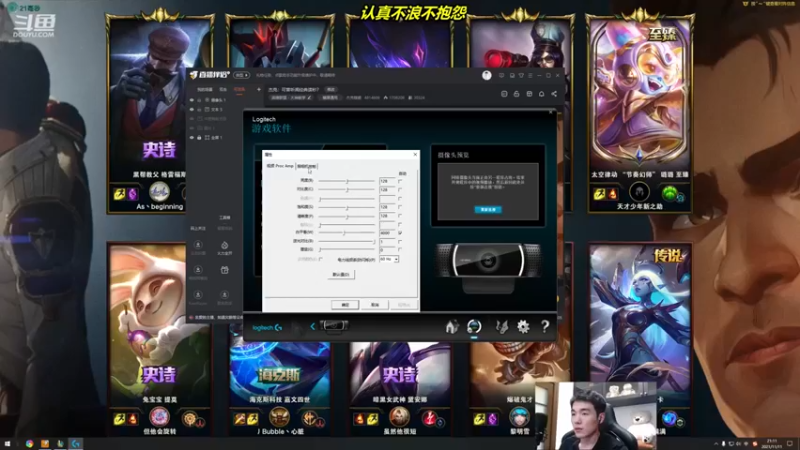Open the Logitech gear settings icon

coord(523,327)
